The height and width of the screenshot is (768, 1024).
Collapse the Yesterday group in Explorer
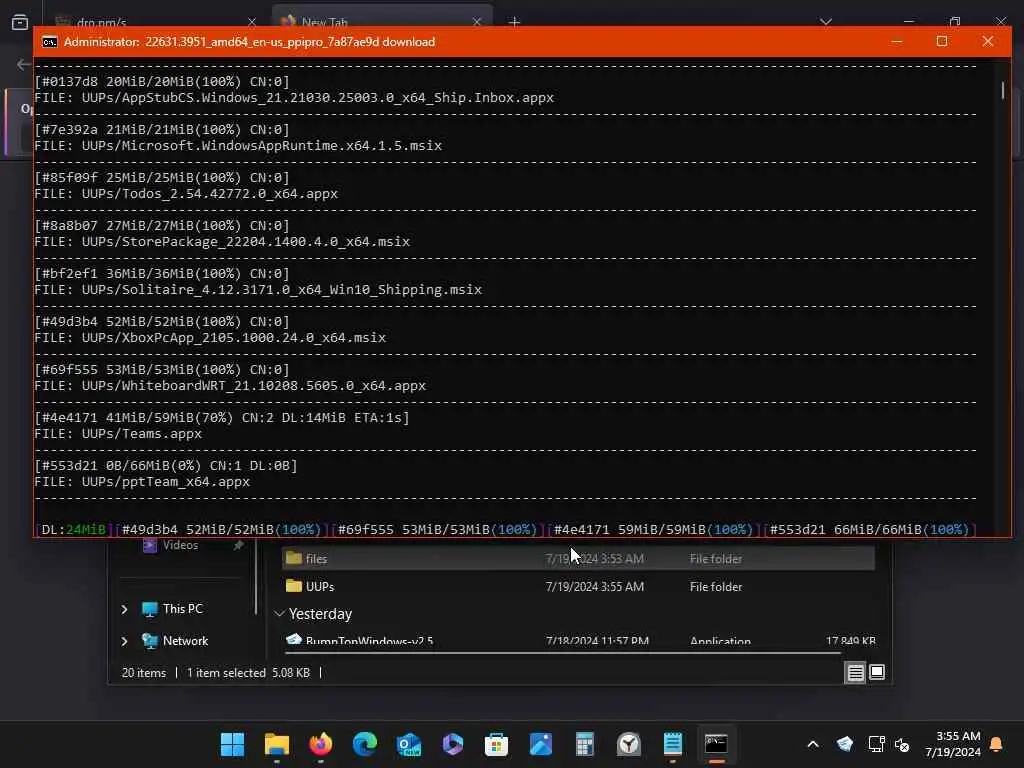[280, 614]
